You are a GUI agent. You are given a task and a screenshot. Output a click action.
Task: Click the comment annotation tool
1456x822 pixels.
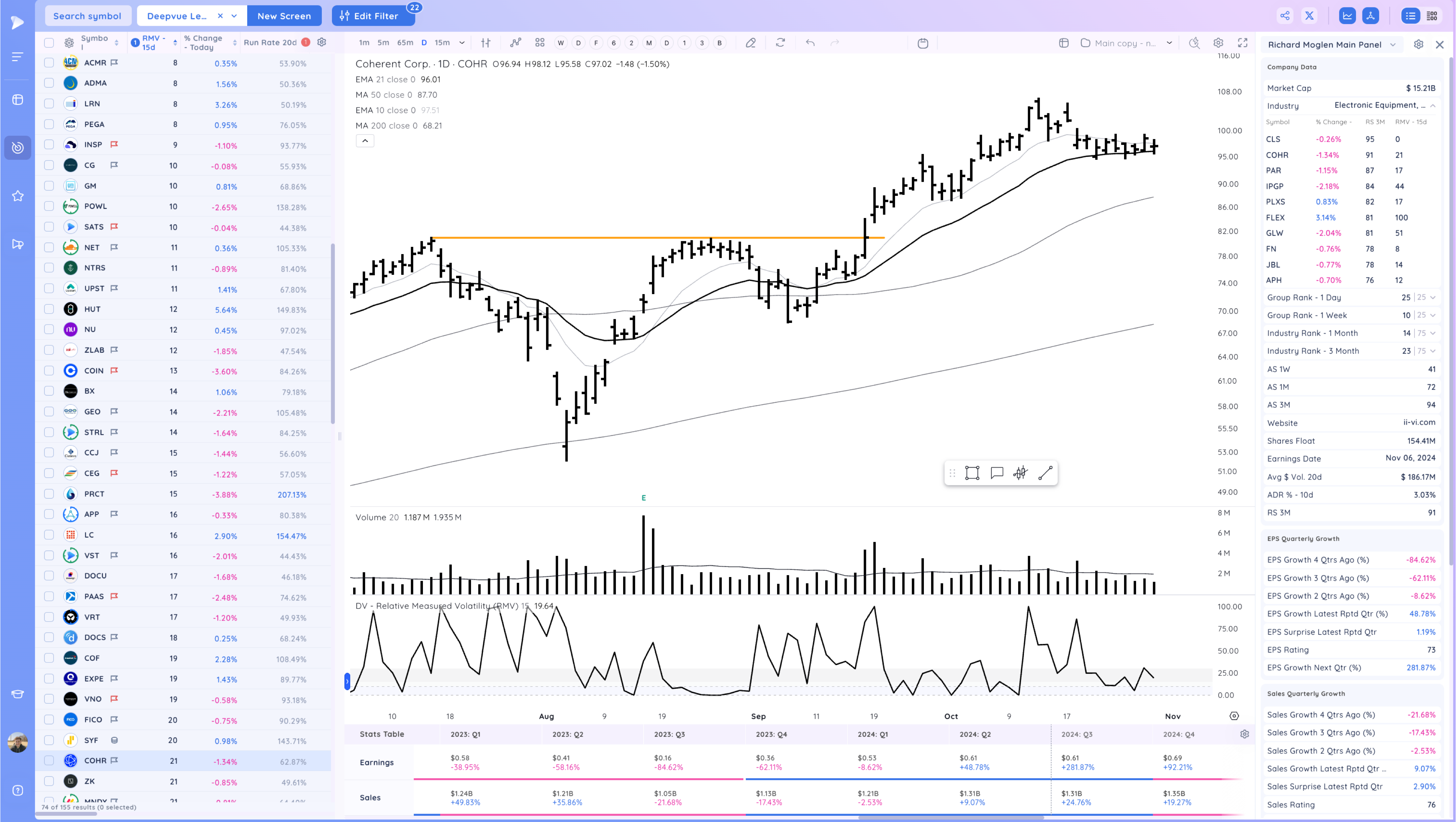pyautogui.click(x=997, y=473)
